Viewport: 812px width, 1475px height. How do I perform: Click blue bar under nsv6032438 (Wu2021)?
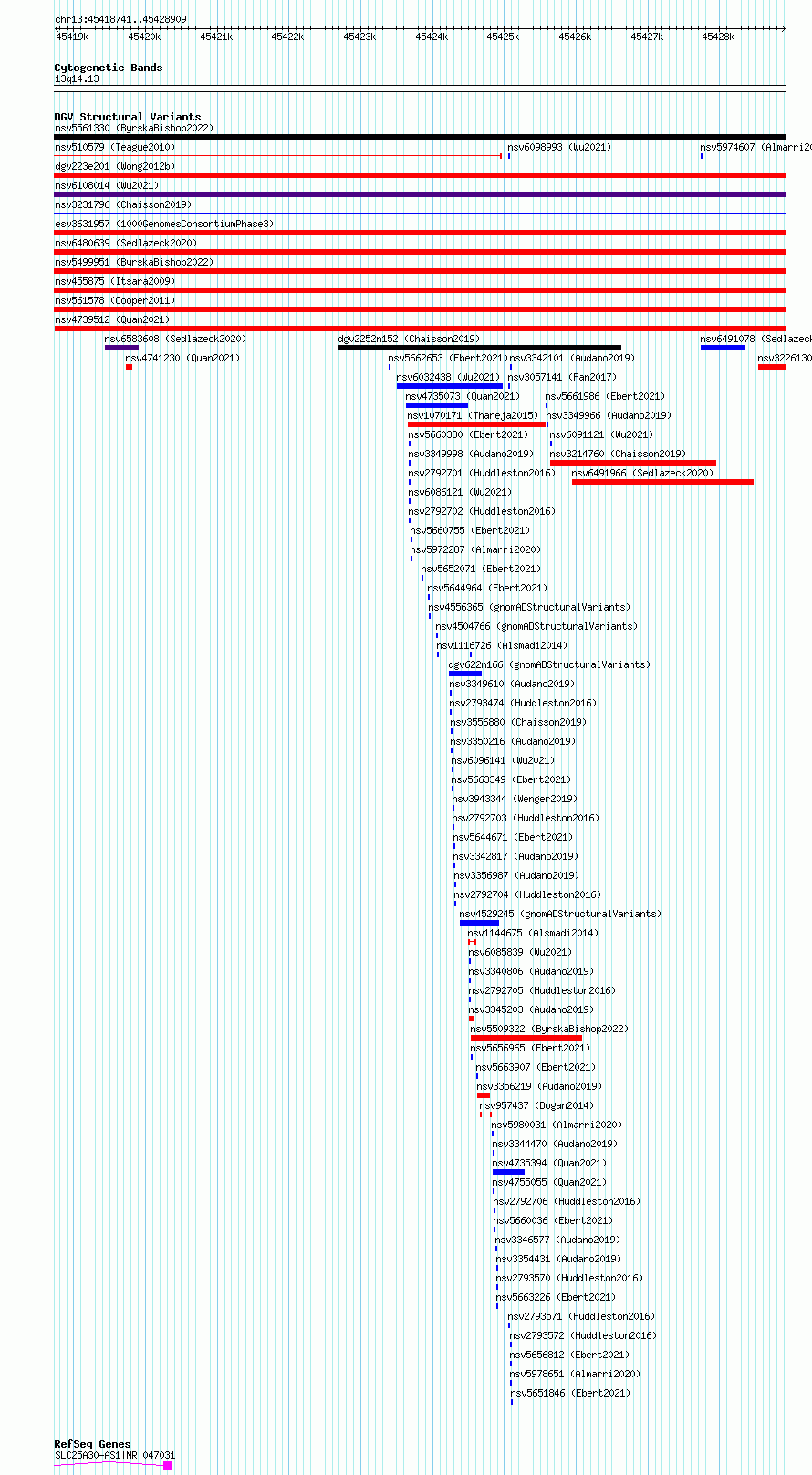click(449, 386)
